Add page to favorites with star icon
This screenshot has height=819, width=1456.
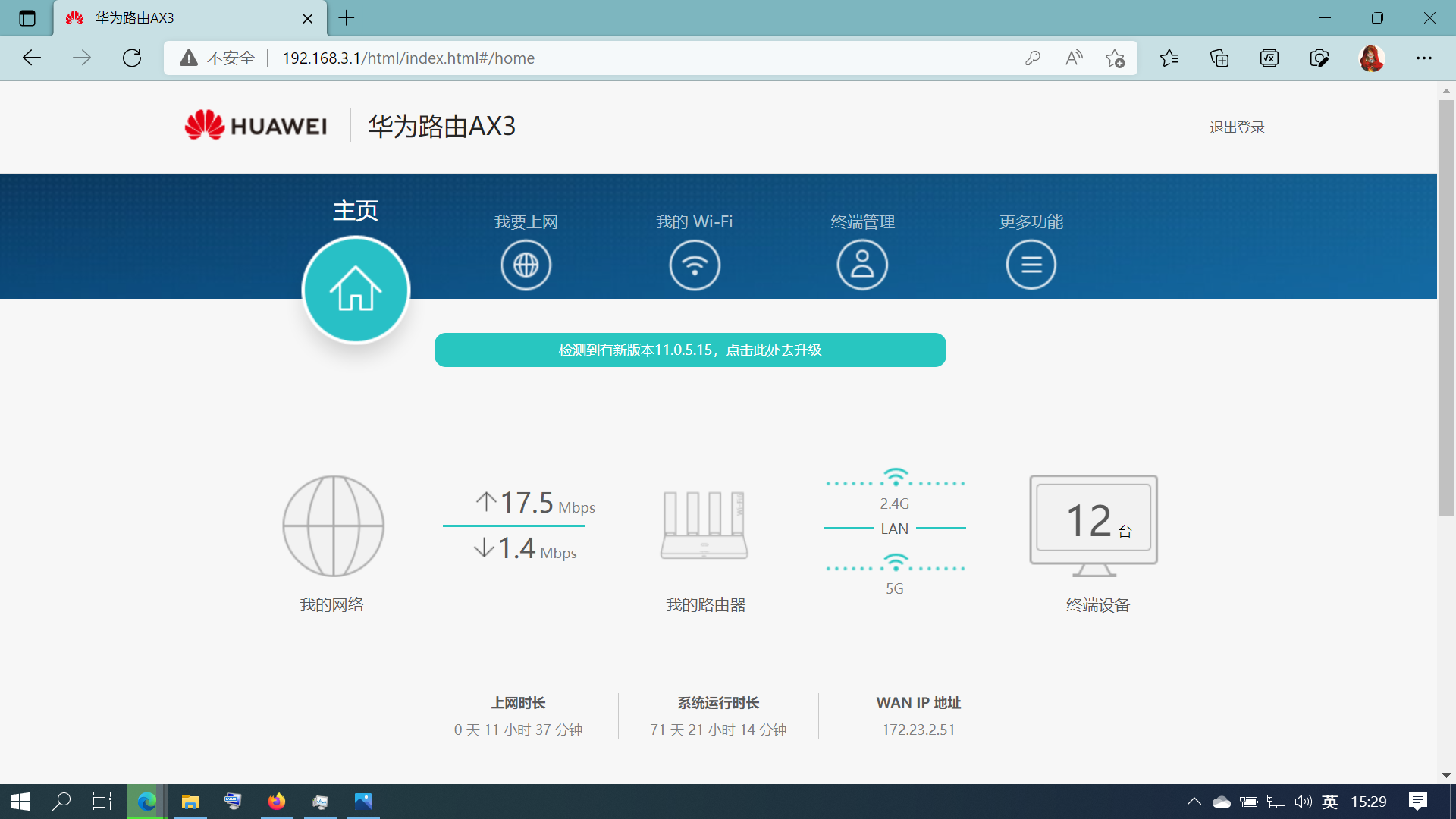(x=1115, y=58)
